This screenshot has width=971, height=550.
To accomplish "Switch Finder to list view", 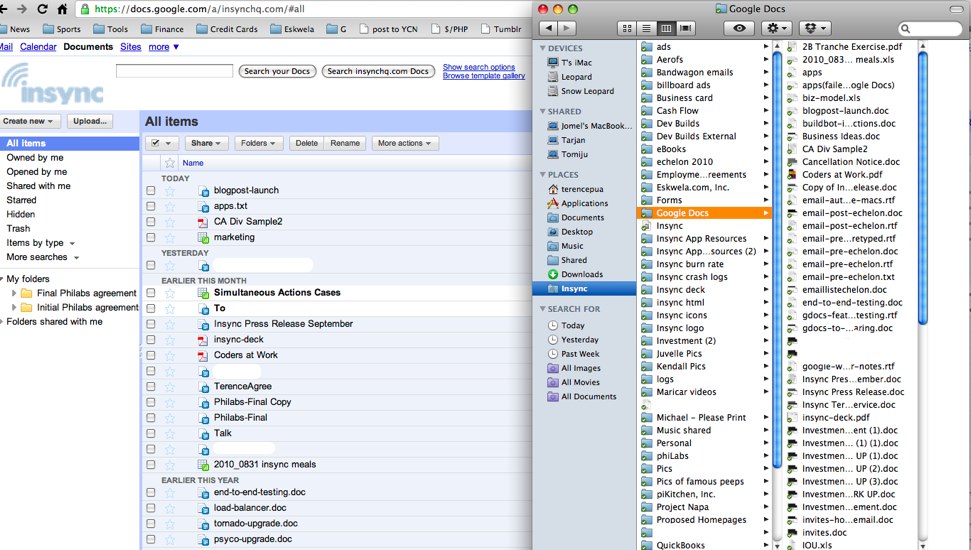I will click(645, 29).
